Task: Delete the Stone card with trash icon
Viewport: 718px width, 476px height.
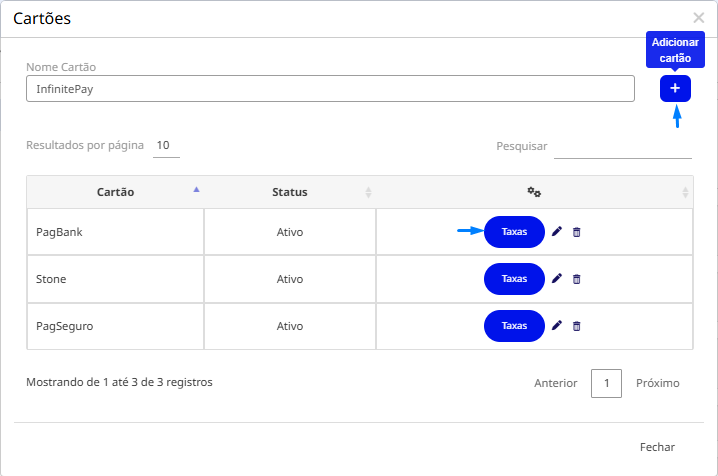Action: pyautogui.click(x=576, y=279)
